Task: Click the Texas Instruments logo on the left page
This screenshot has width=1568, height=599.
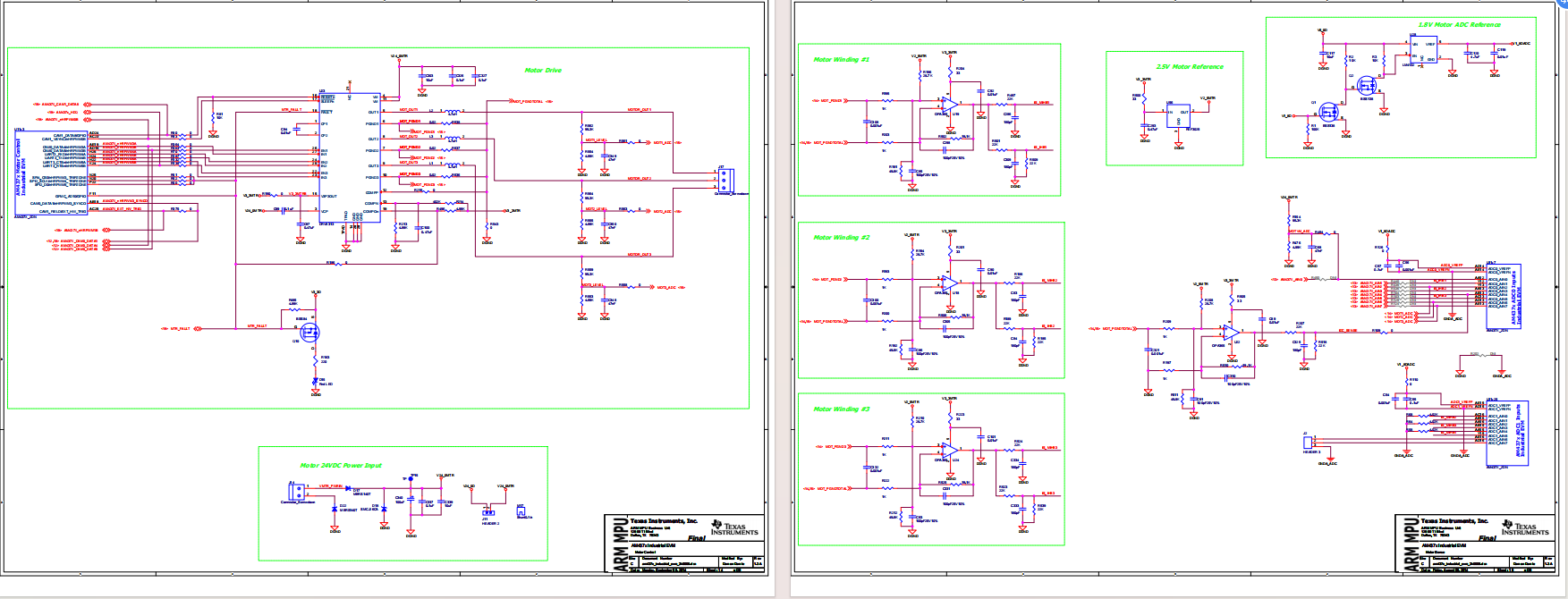Action: (x=734, y=527)
